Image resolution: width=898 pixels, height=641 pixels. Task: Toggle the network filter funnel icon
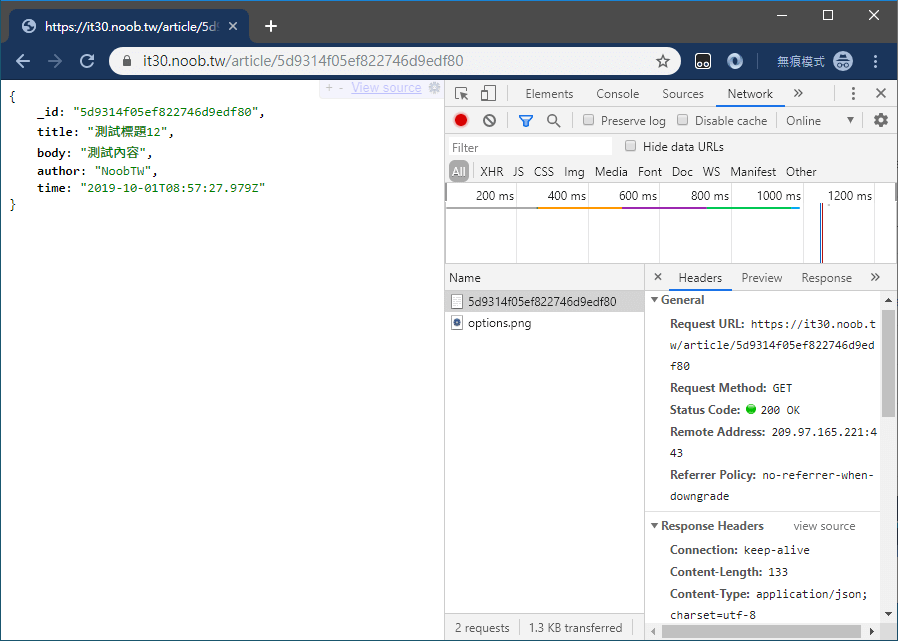click(526, 120)
